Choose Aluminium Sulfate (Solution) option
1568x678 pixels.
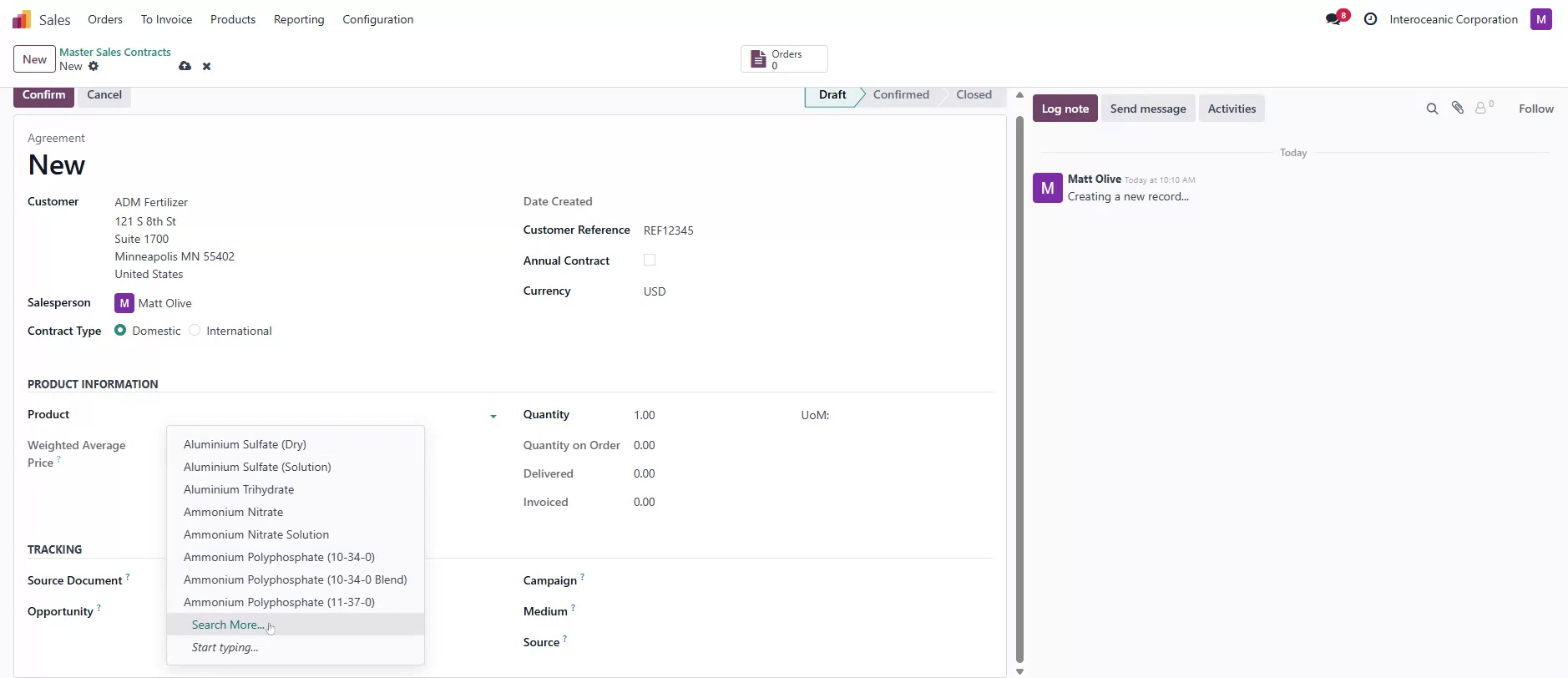(x=296, y=467)
